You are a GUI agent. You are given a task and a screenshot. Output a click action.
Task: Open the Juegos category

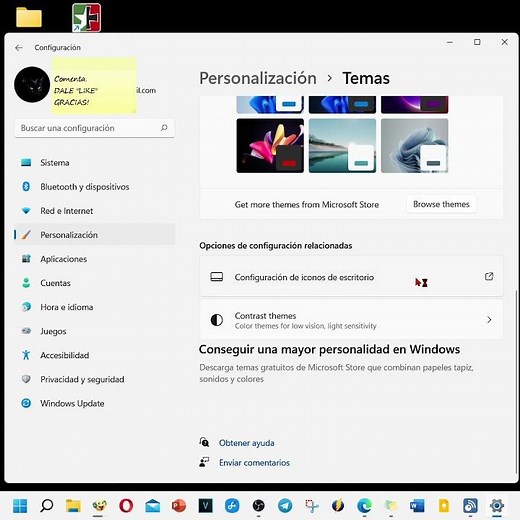[95, 331]
